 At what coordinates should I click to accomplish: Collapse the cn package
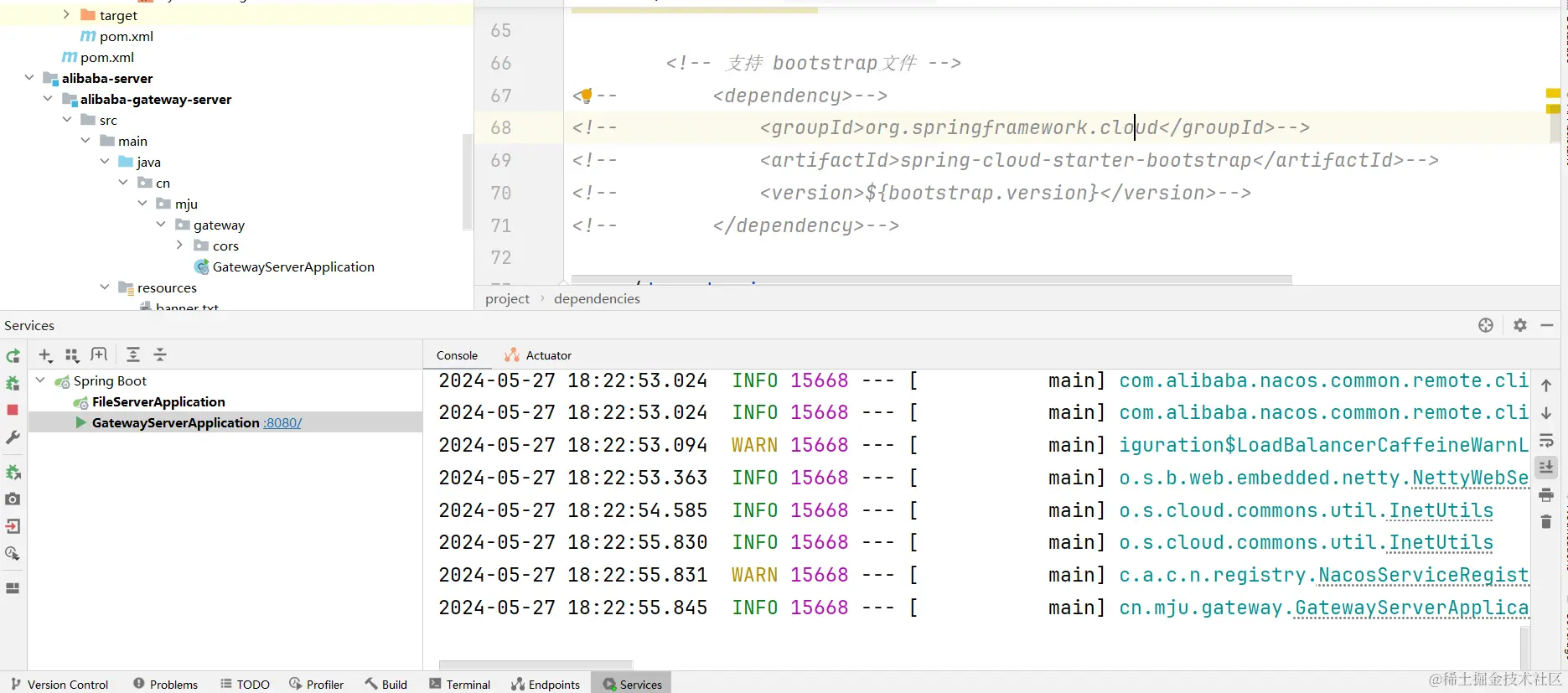coord(123,182)
